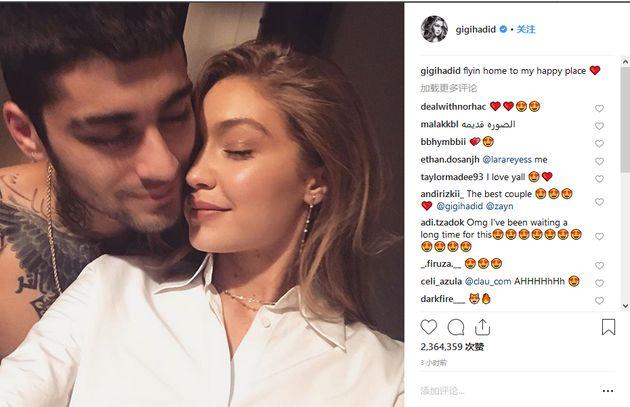Save the post with the bookmark icon

point(608,327)
